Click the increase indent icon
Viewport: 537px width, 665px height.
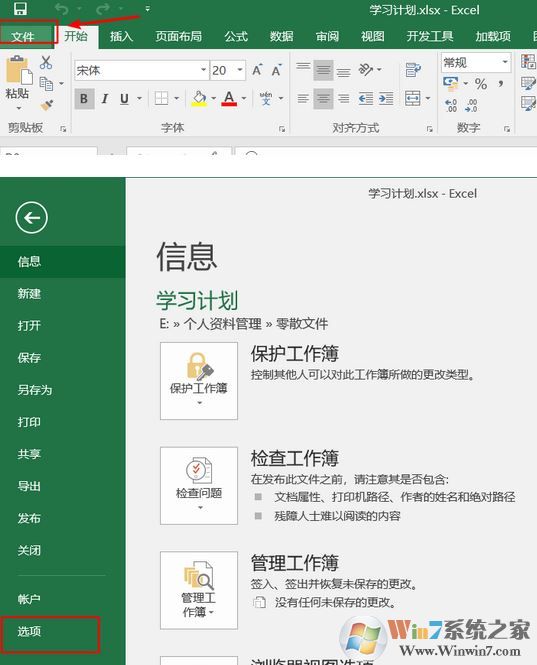coord(386,99)
